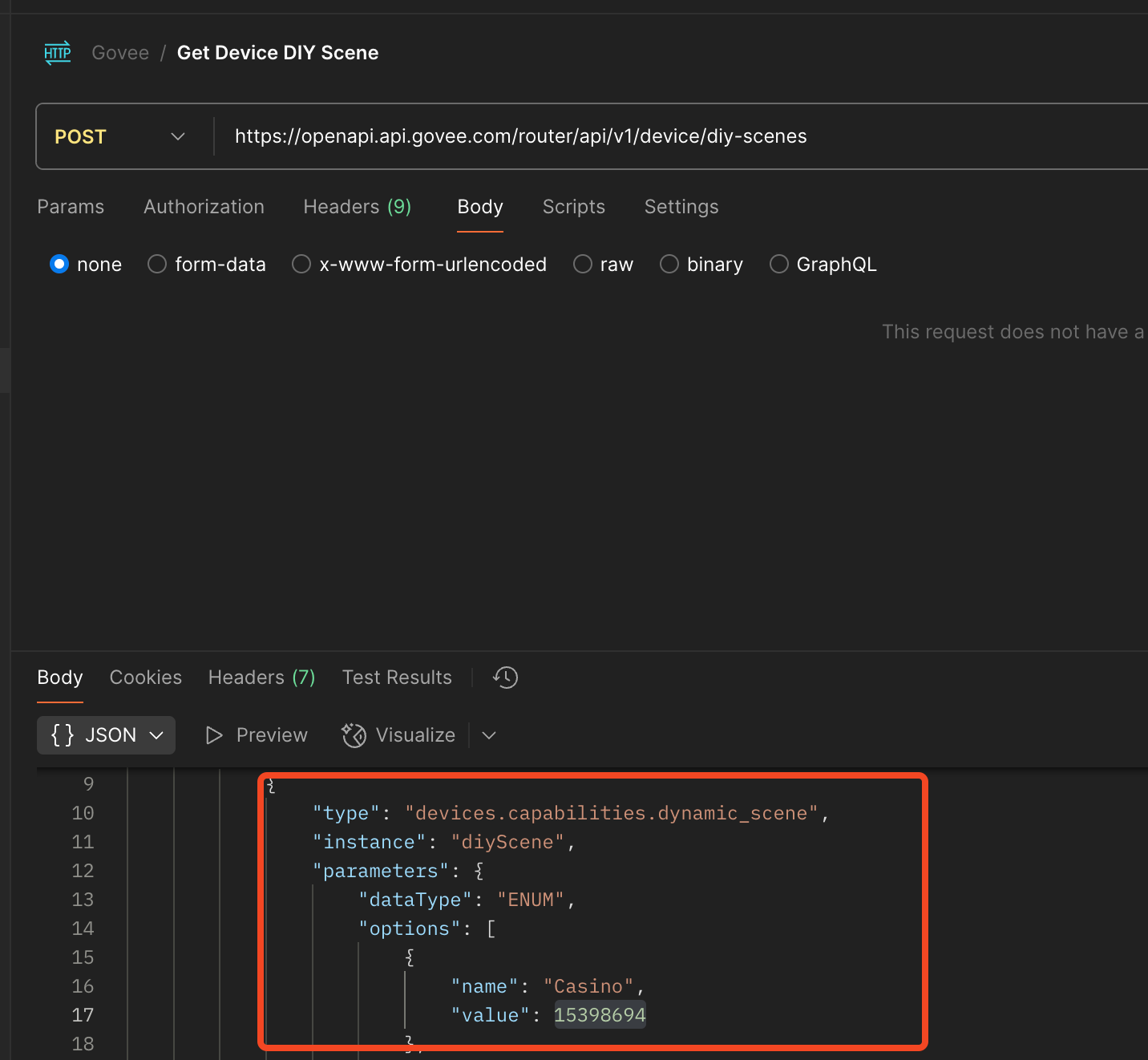This screenshot has height=1060, width=1148.
Task: Select the raw body radio option
Action: [583, 264]
